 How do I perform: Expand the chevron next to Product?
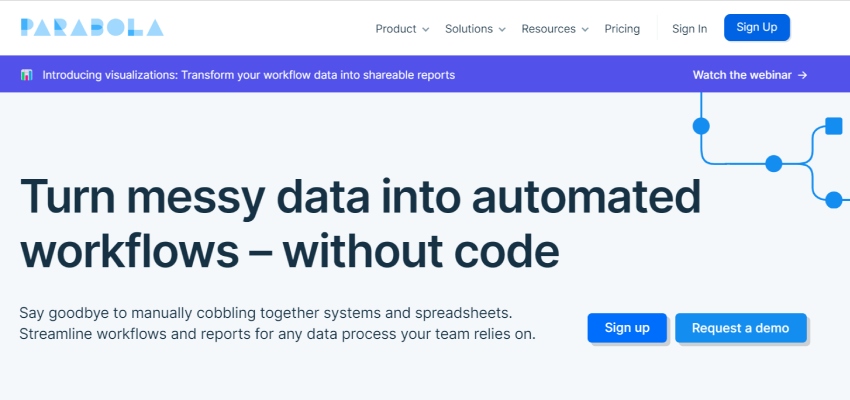426,30
